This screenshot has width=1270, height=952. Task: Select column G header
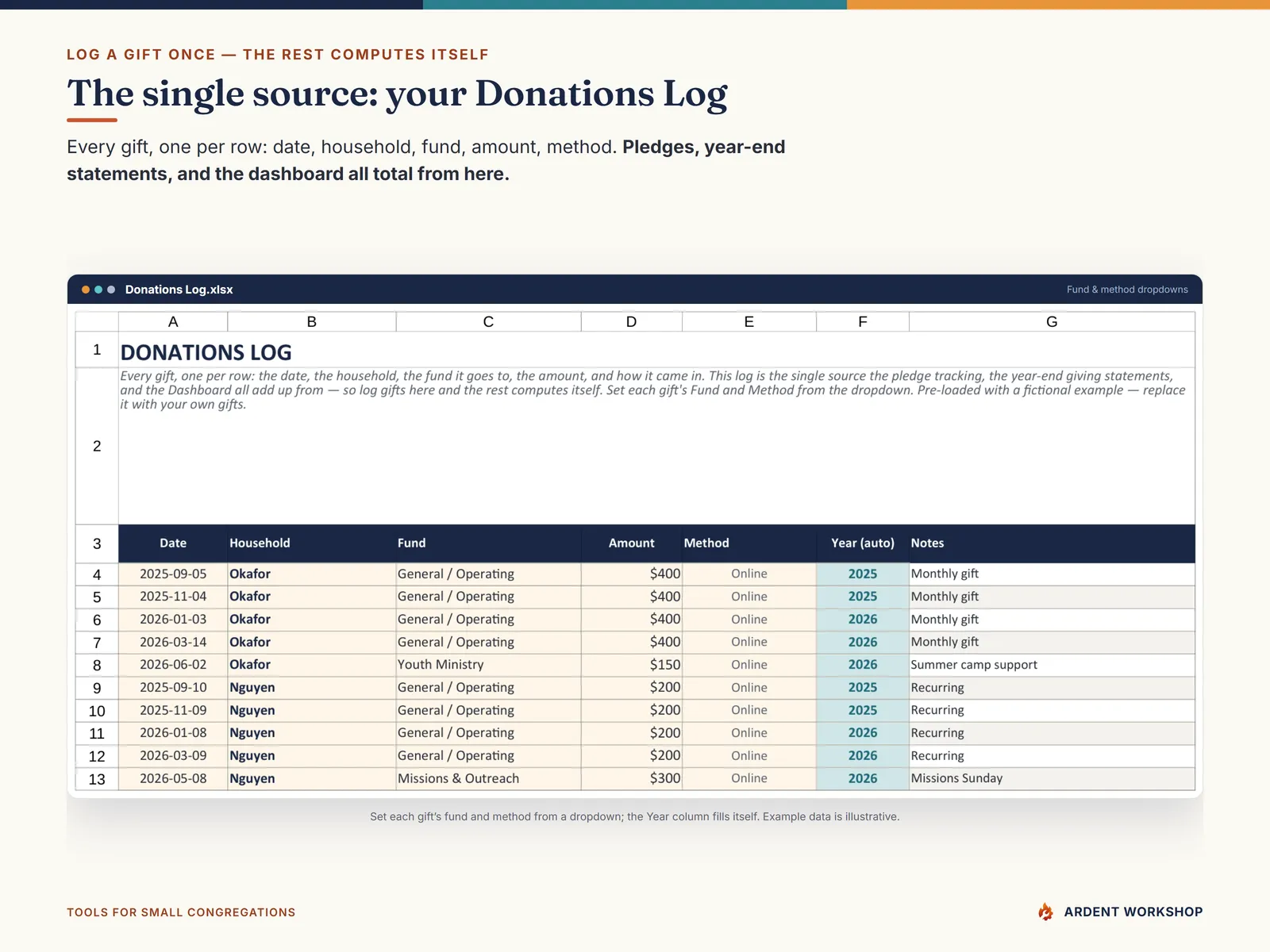(1052, 321)
